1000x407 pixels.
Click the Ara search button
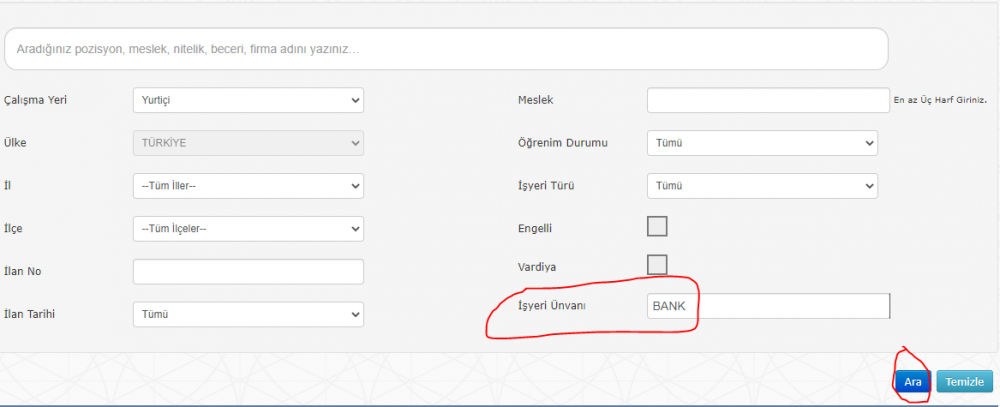(x=913, y=381)
